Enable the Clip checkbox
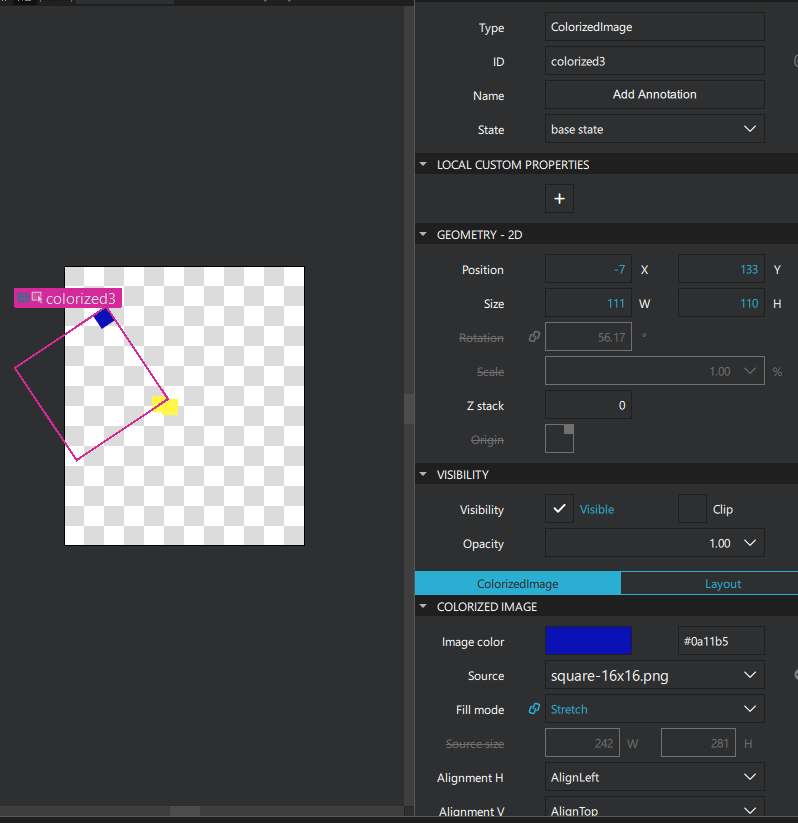The image size is (798, 823). (692, 509)
